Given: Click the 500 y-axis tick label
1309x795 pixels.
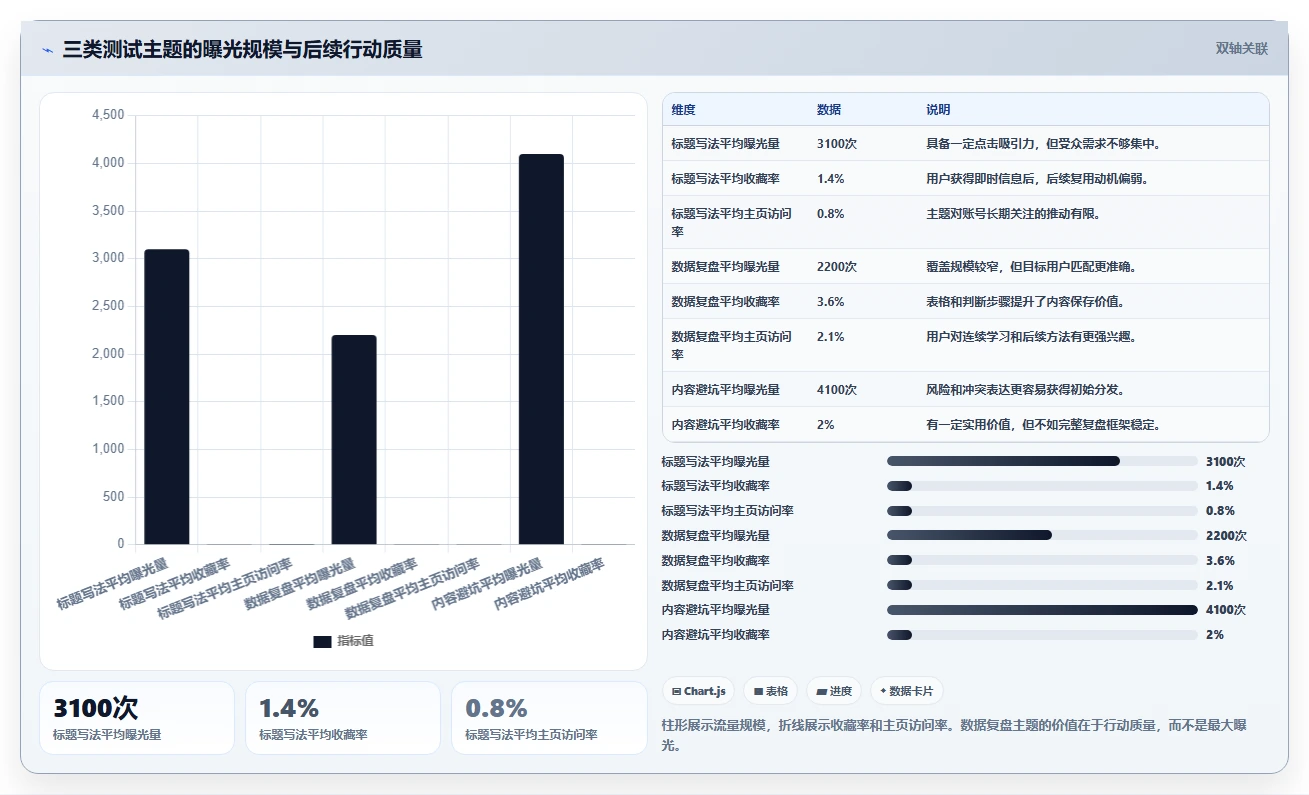Looking at the screenshot, I should pos(113,497).
